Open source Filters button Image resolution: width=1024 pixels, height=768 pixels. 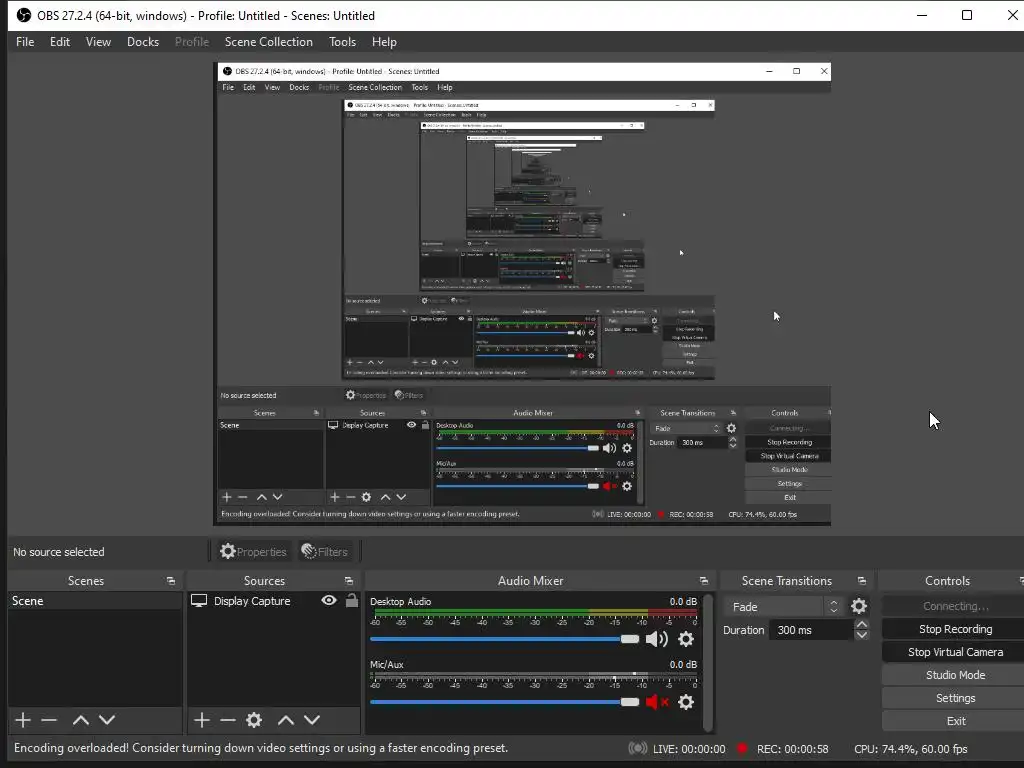pyautogui.click(x=324, y=552)
